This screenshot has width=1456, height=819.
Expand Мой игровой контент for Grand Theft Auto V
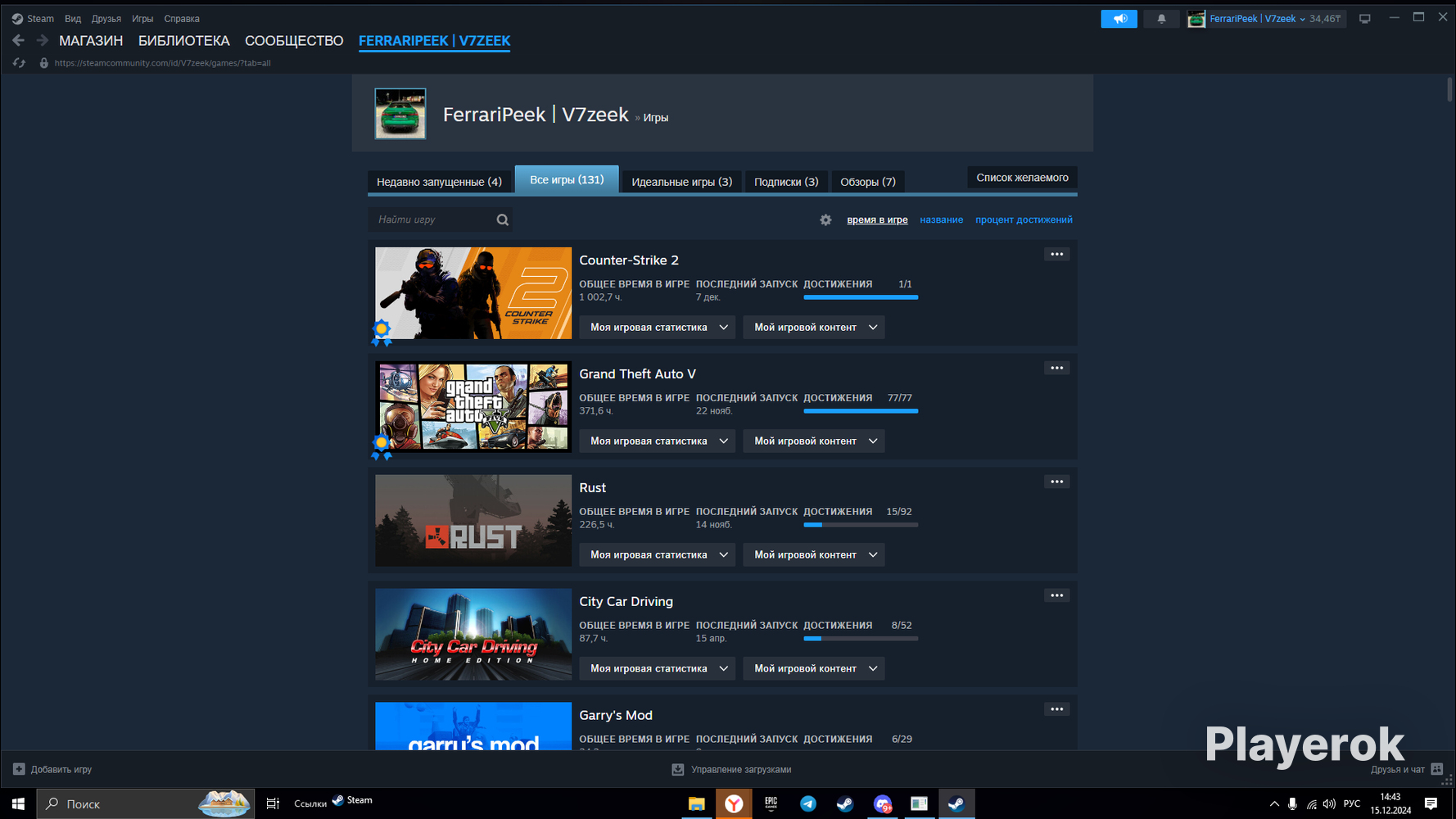pos(814,441)
